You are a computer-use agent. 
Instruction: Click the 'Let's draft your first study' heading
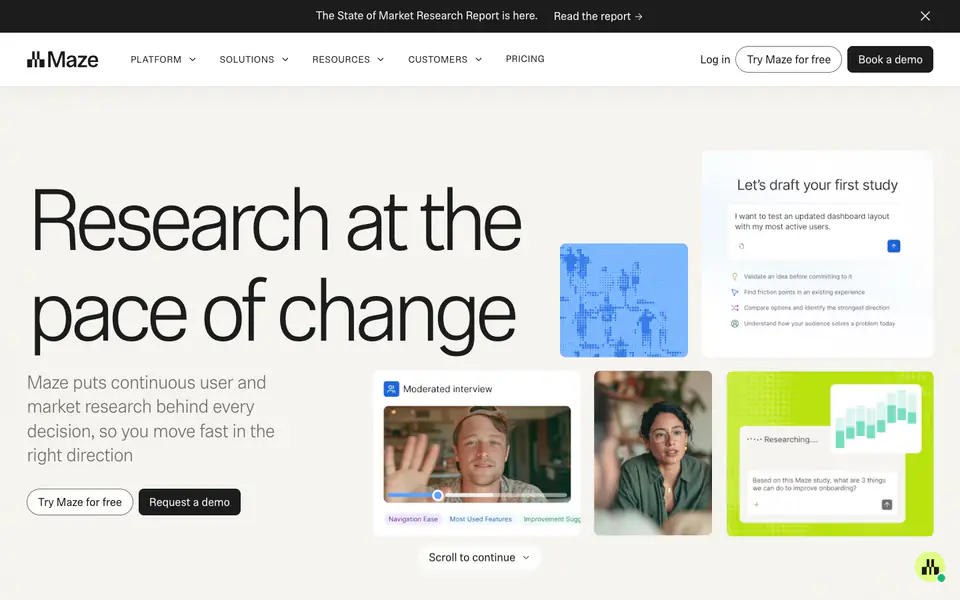[x=817, y=185]
